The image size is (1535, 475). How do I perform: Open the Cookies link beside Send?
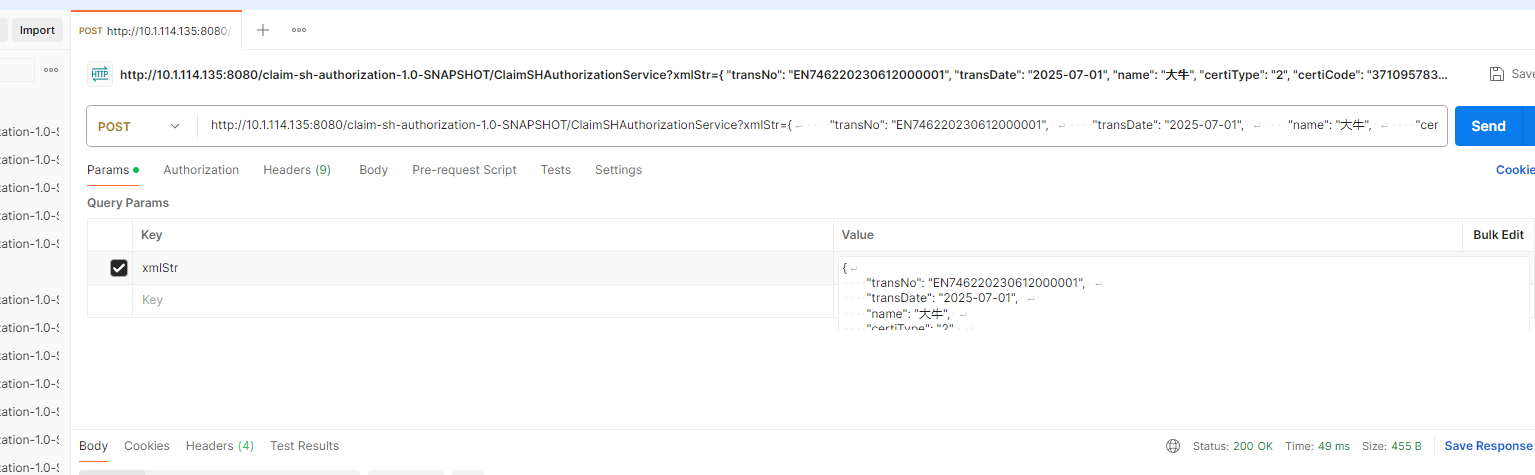[1515, 170]
